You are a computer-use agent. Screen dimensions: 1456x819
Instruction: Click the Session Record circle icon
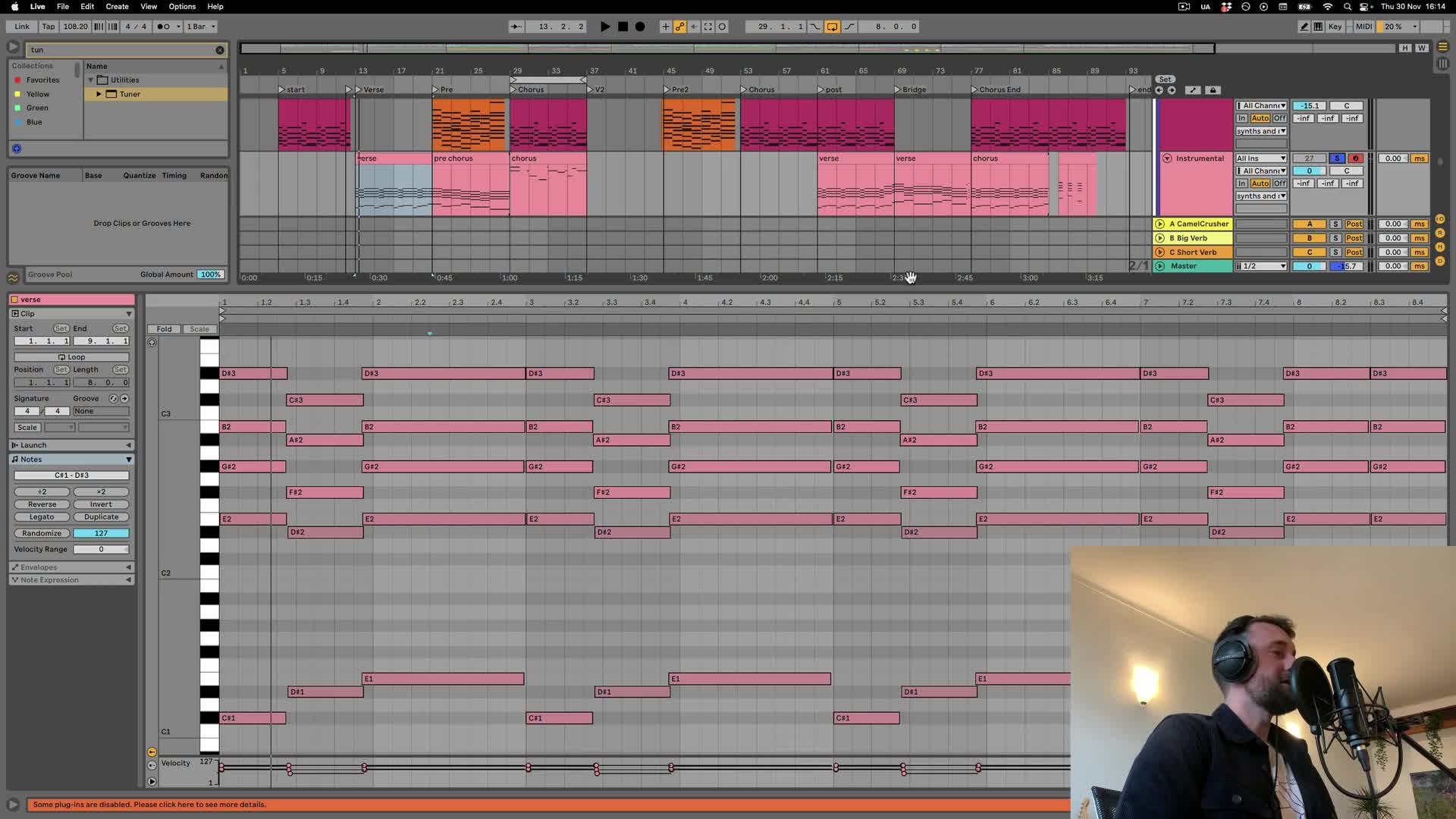point(722,27)
